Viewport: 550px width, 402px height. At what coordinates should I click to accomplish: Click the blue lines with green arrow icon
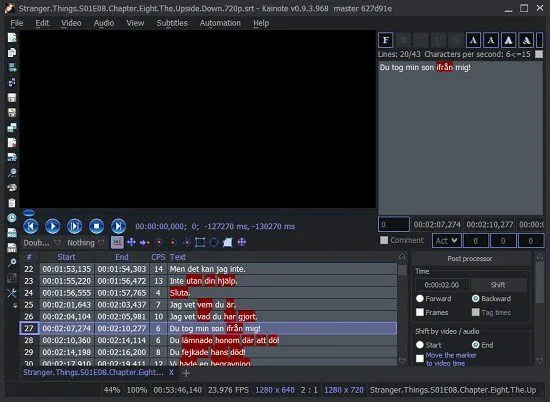12,67
